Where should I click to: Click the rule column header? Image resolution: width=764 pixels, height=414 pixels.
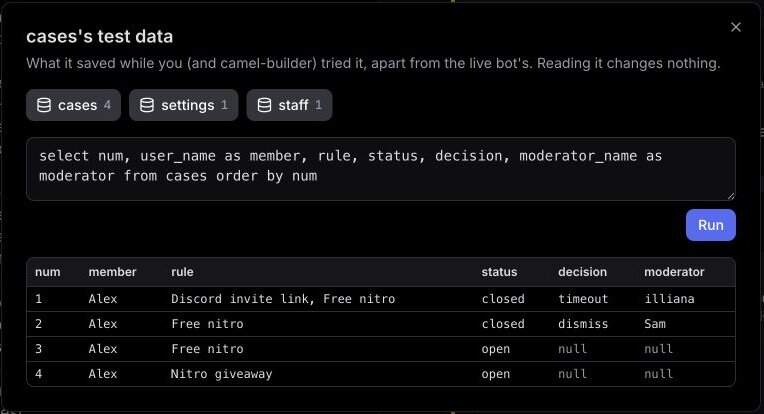182,272
